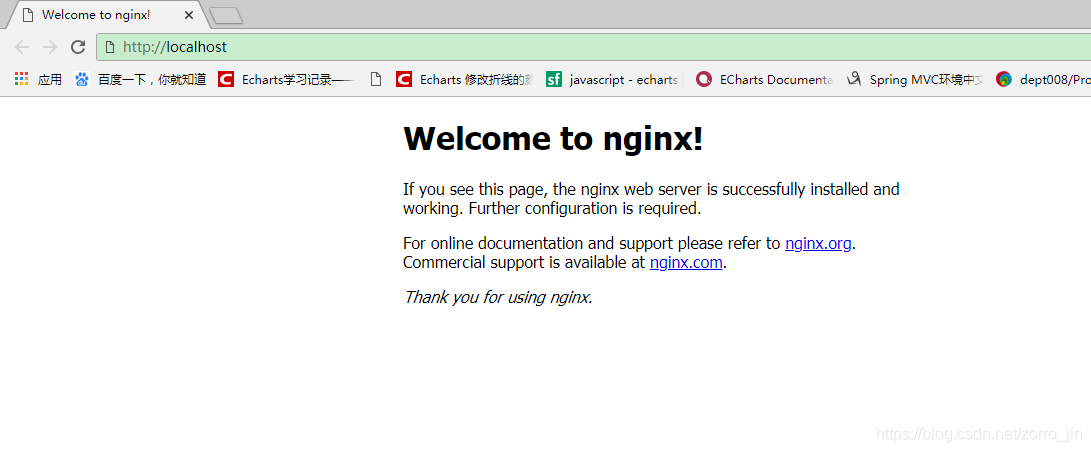Click the page info icon in address bar

[x=109, y=47]
